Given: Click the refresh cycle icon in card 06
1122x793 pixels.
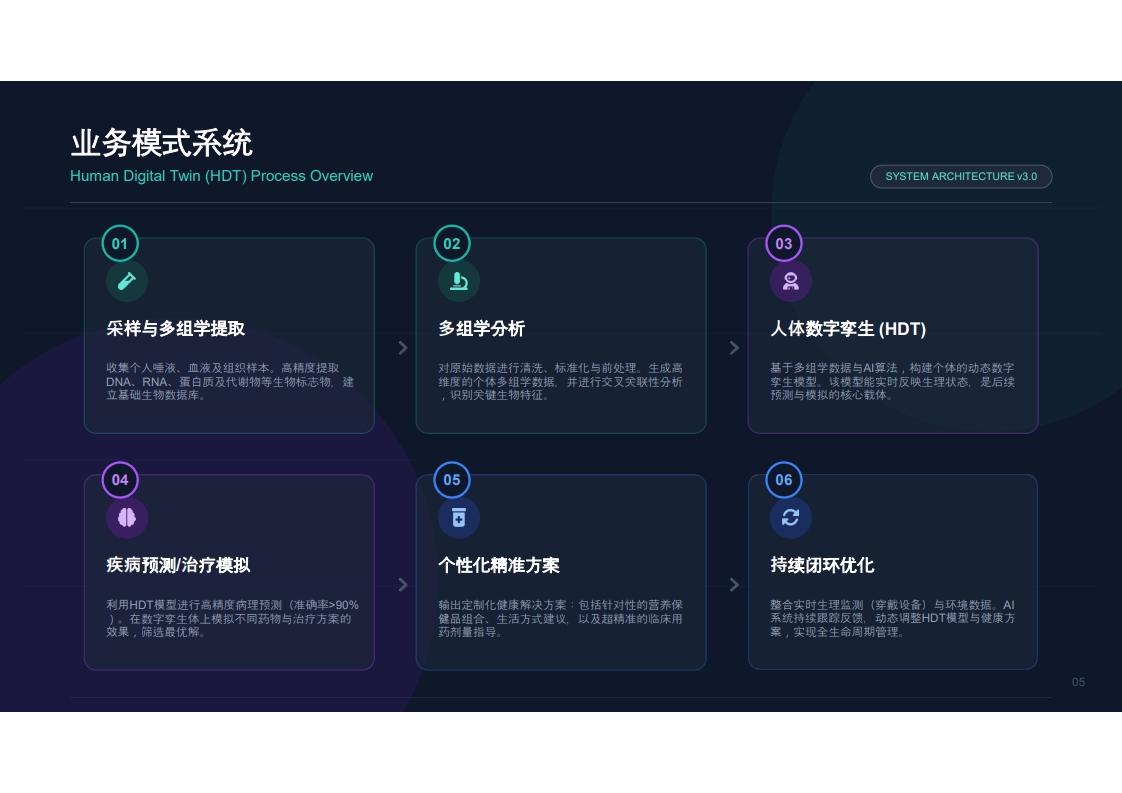Looking at the screenshot, I should coord(791,517).
